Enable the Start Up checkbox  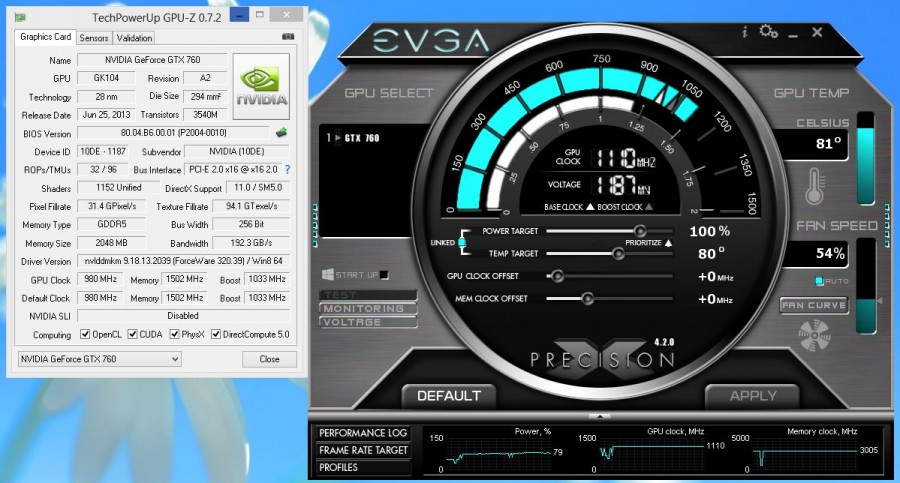384,275
